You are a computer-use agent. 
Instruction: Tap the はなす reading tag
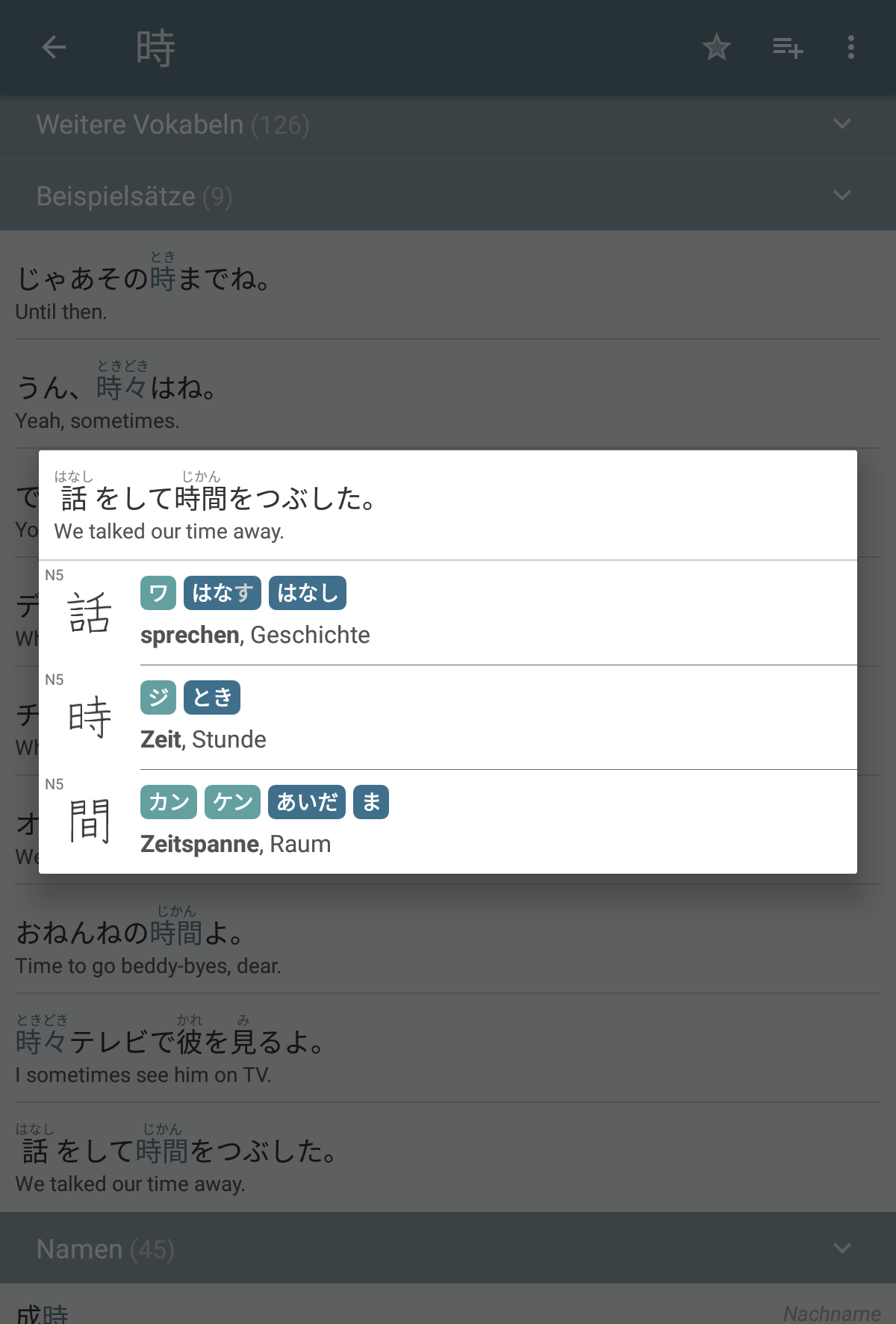coord(223,593)
